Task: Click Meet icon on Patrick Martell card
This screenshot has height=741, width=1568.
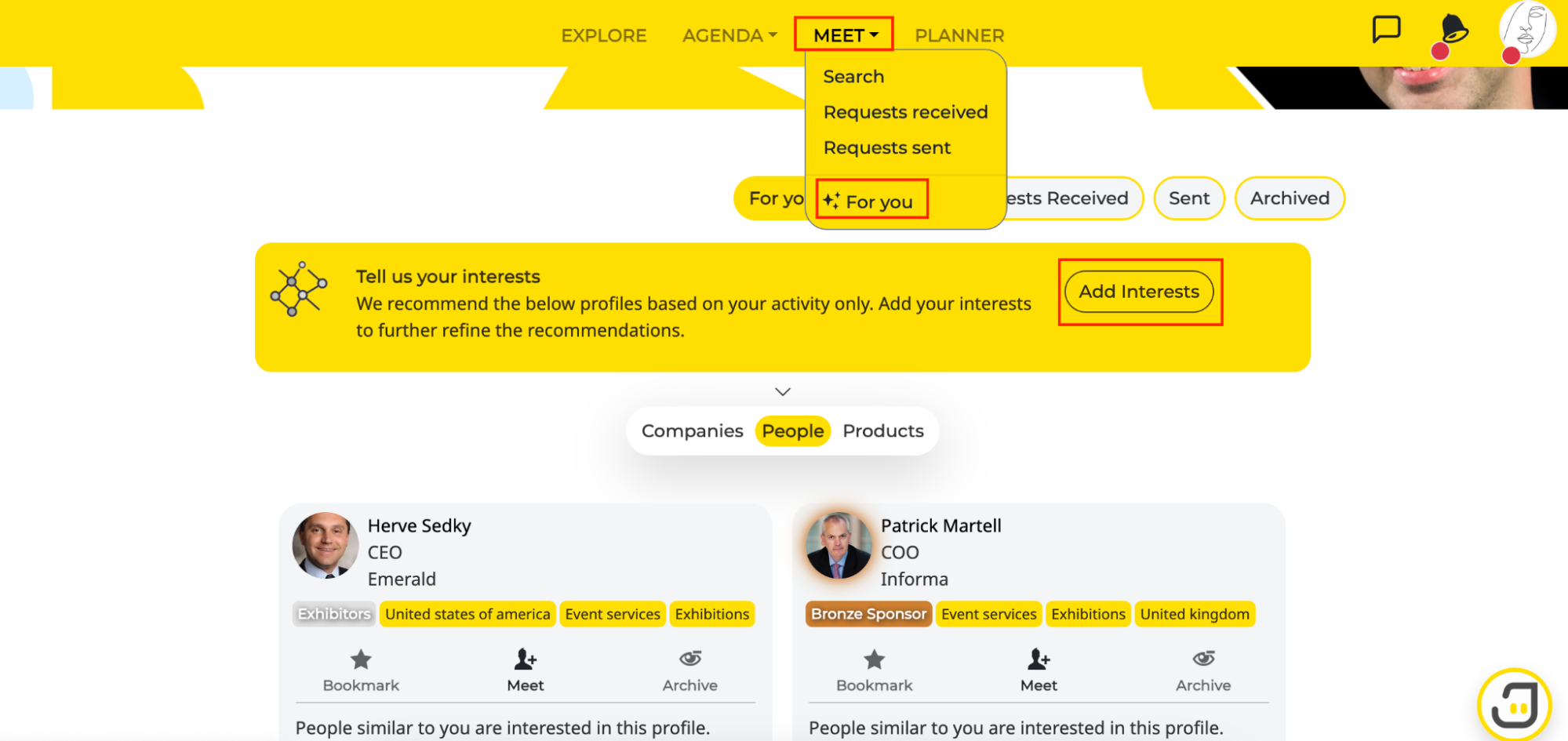Action: pyautogui.click(x=1039, y=660)
